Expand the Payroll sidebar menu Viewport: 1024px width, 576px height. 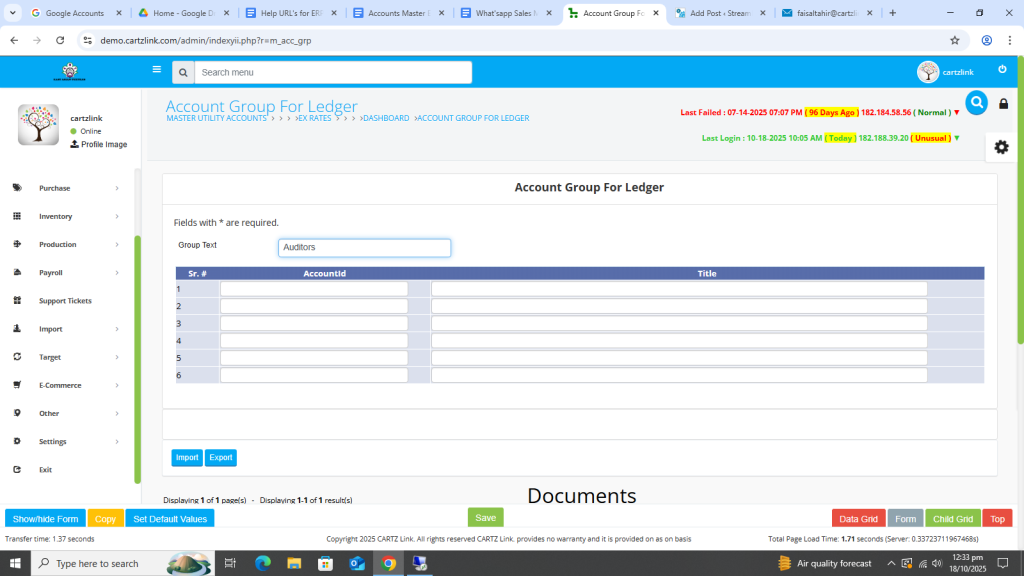[66, 272]
